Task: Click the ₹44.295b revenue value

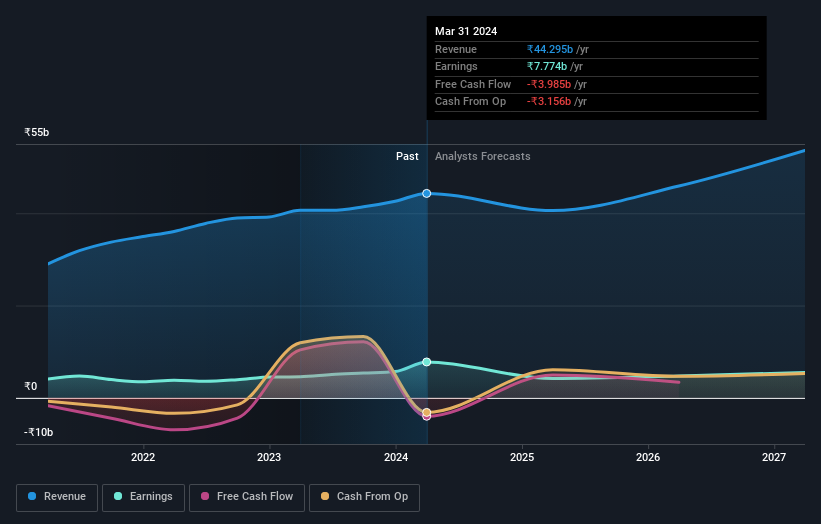Action: click(550, 49)
